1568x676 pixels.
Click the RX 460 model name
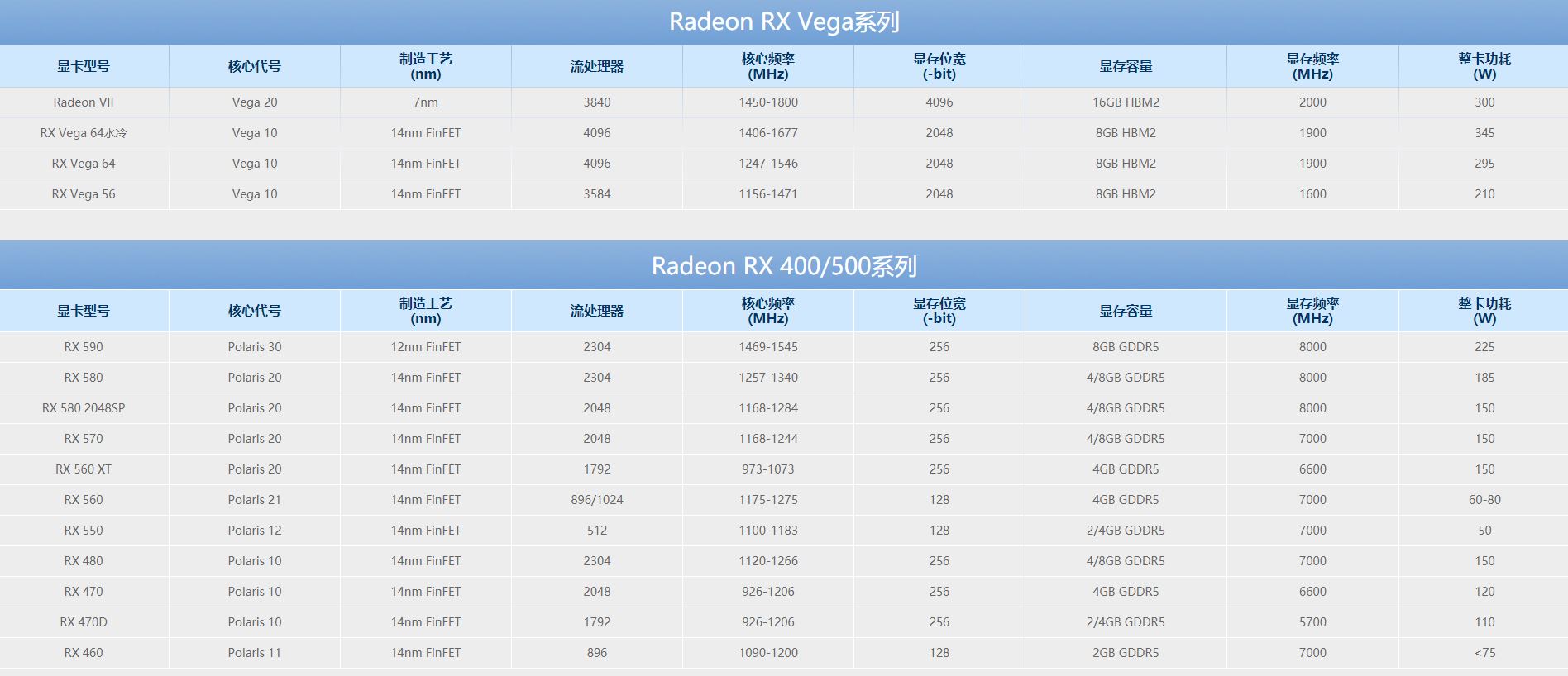84,653
